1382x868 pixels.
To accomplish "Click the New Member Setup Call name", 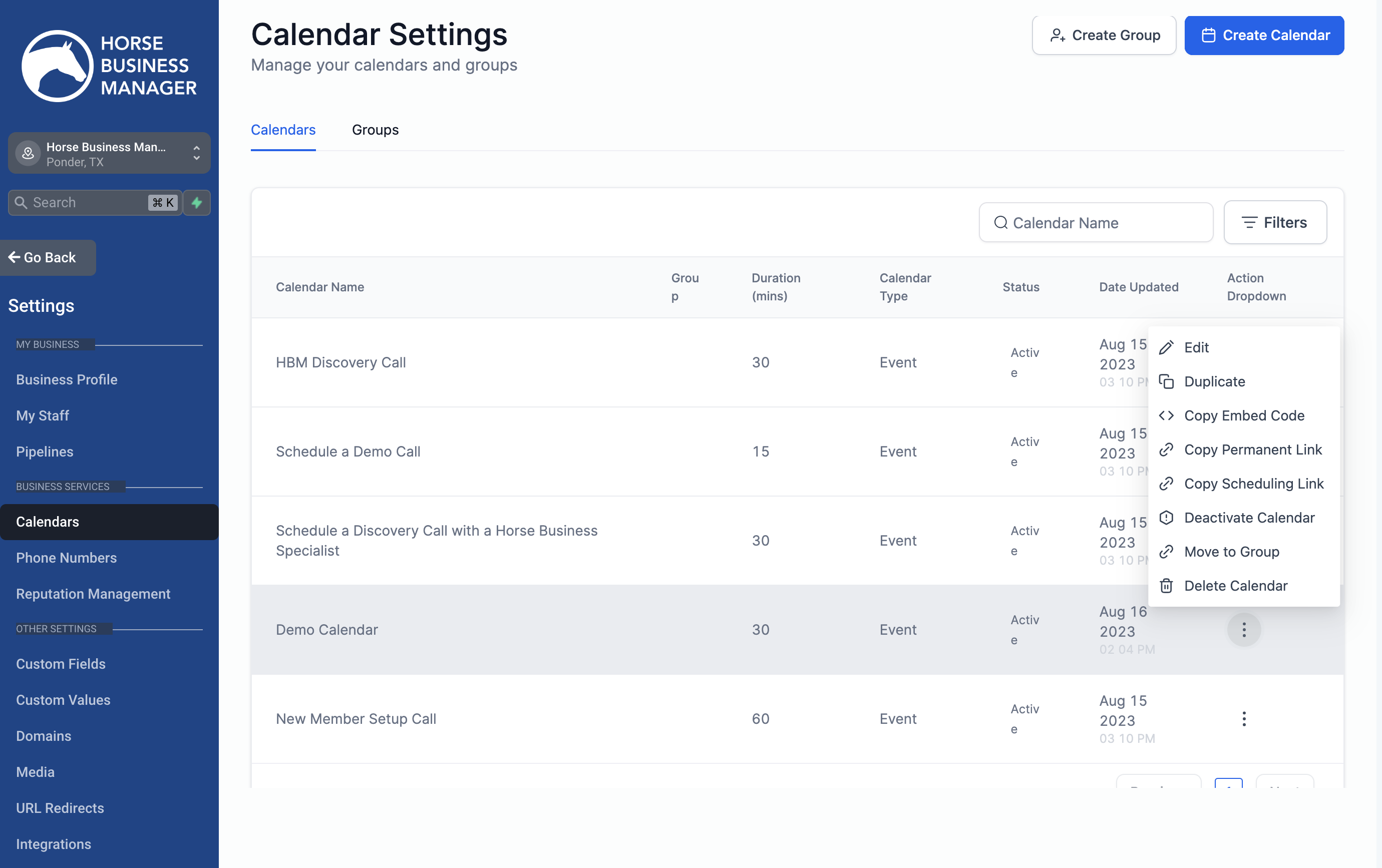I will 356,718.
